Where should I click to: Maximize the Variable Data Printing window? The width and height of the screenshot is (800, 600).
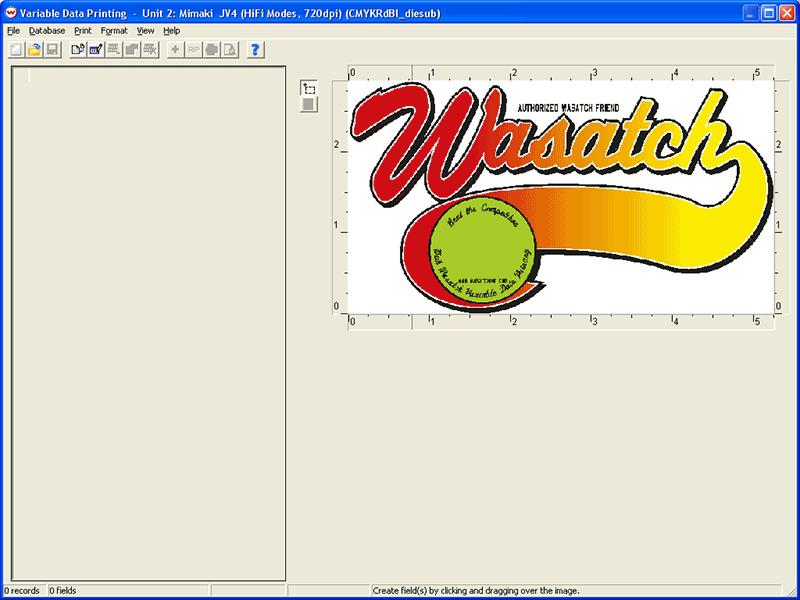(x=769, y=13)
